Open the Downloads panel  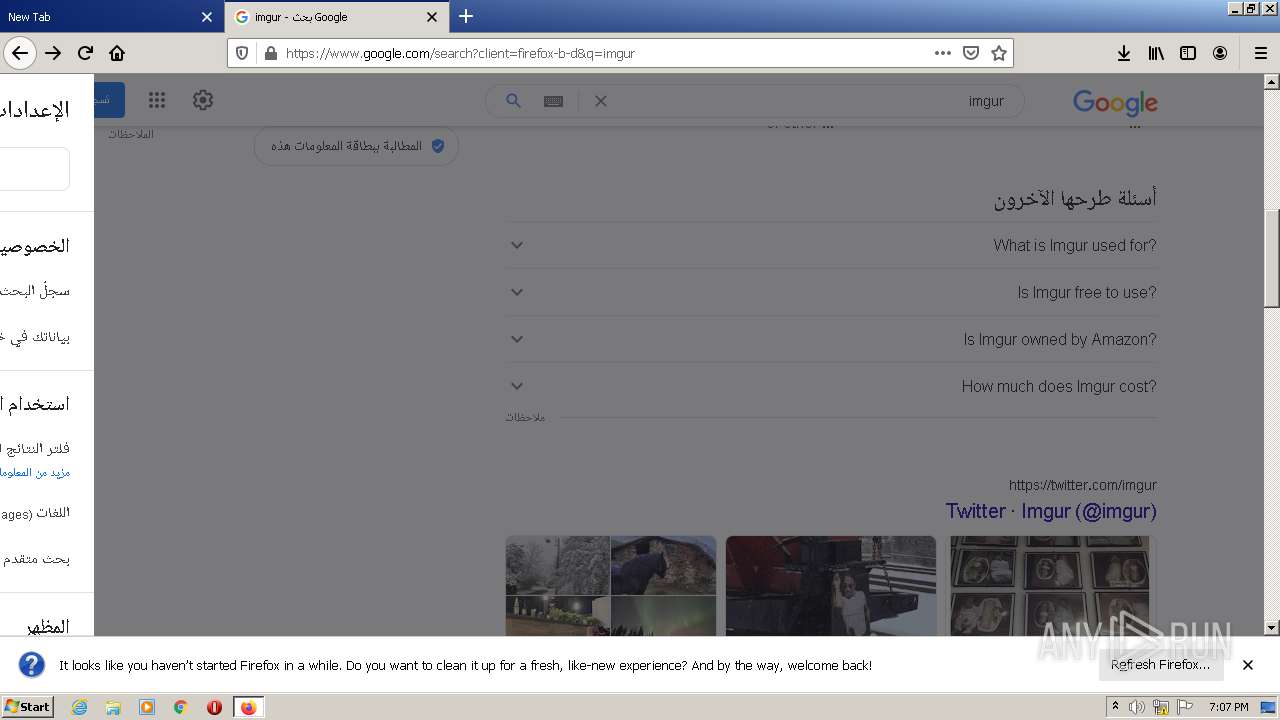click(x=1124, y=53)
